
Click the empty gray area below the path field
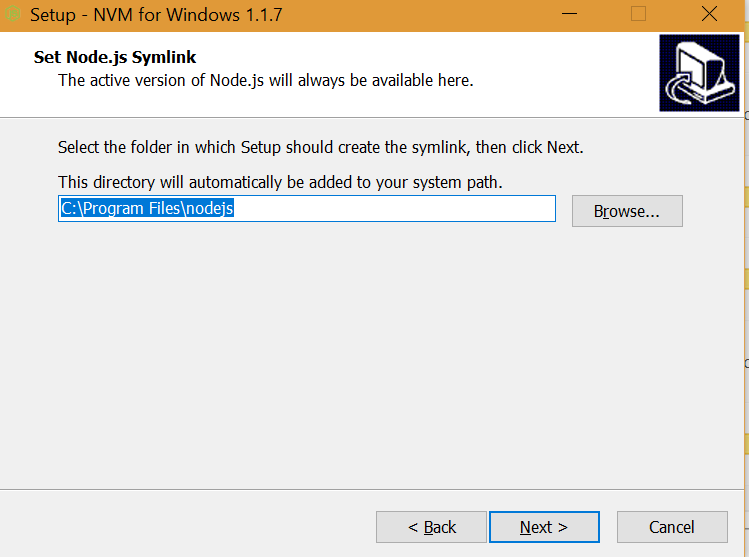tap(370, 350)
